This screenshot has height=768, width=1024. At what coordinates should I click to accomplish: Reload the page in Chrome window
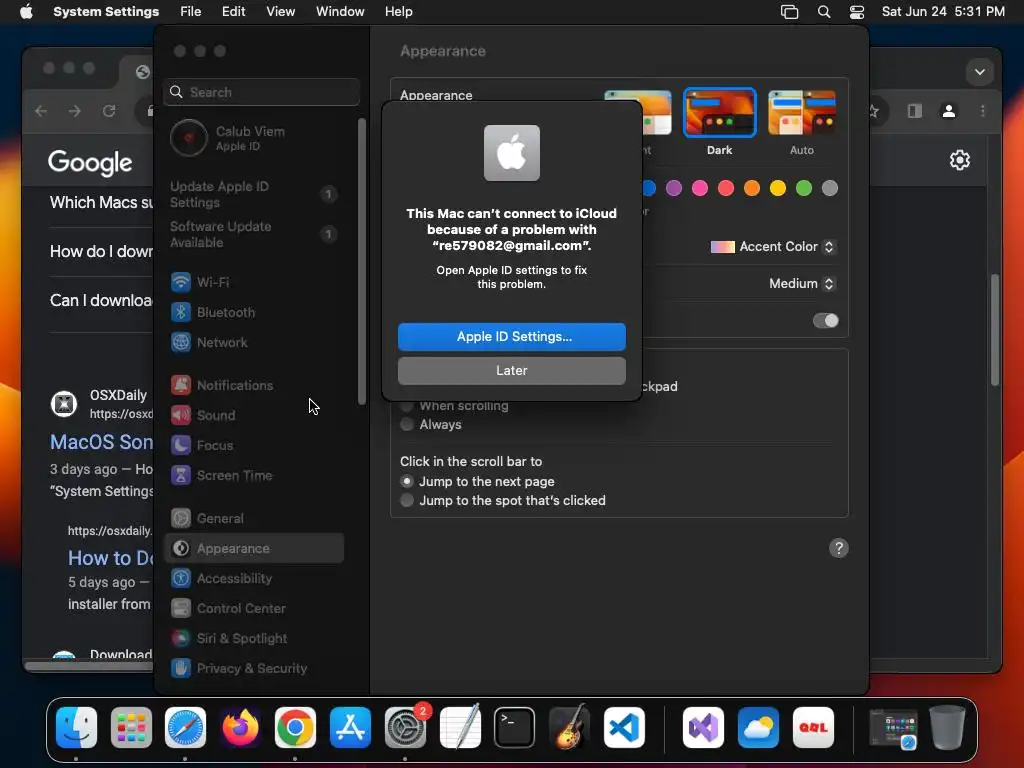[x=109, y=111]
